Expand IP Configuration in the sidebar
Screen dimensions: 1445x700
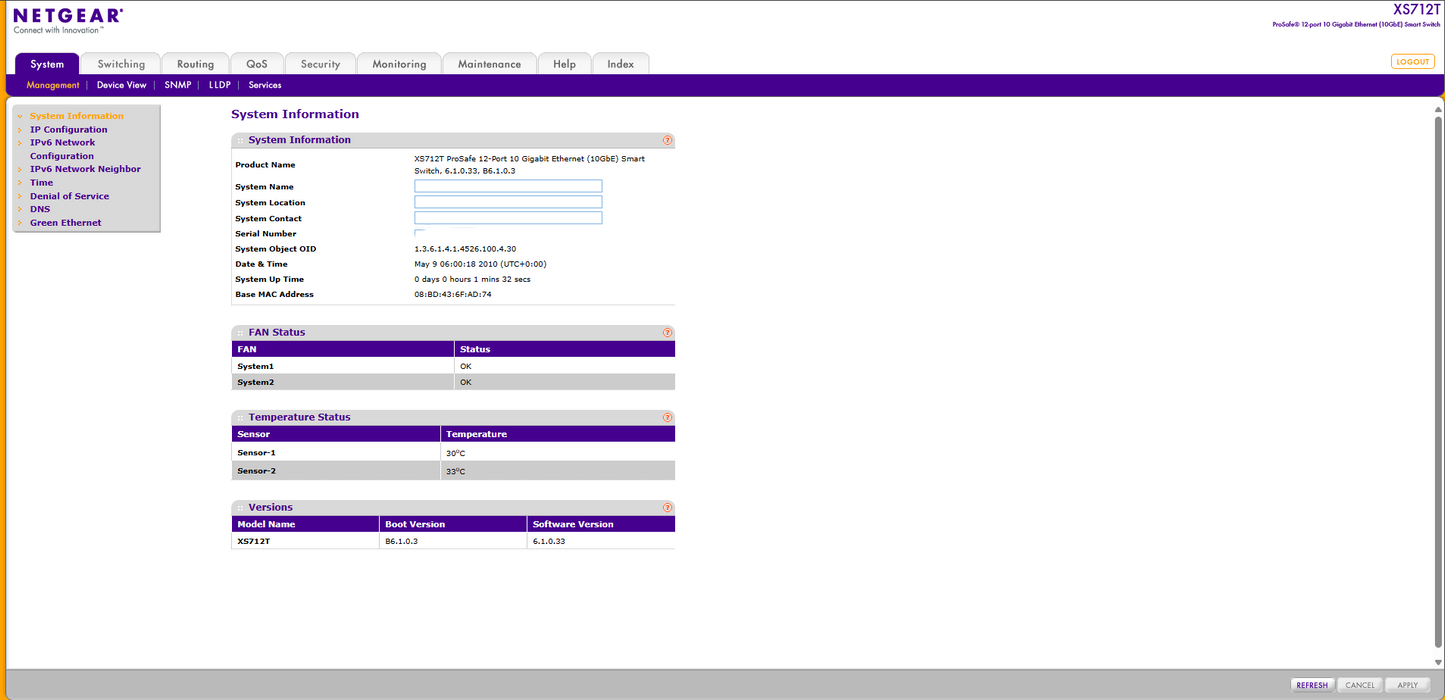[68, 129]
